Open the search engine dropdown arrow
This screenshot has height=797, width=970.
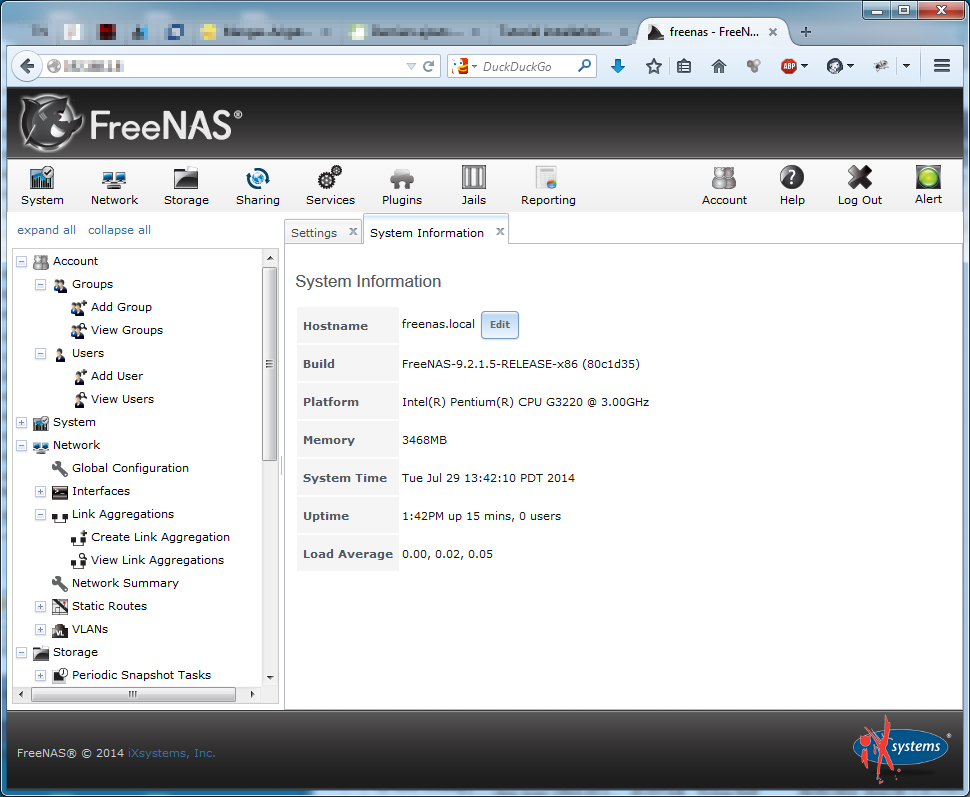pos(474,66)
